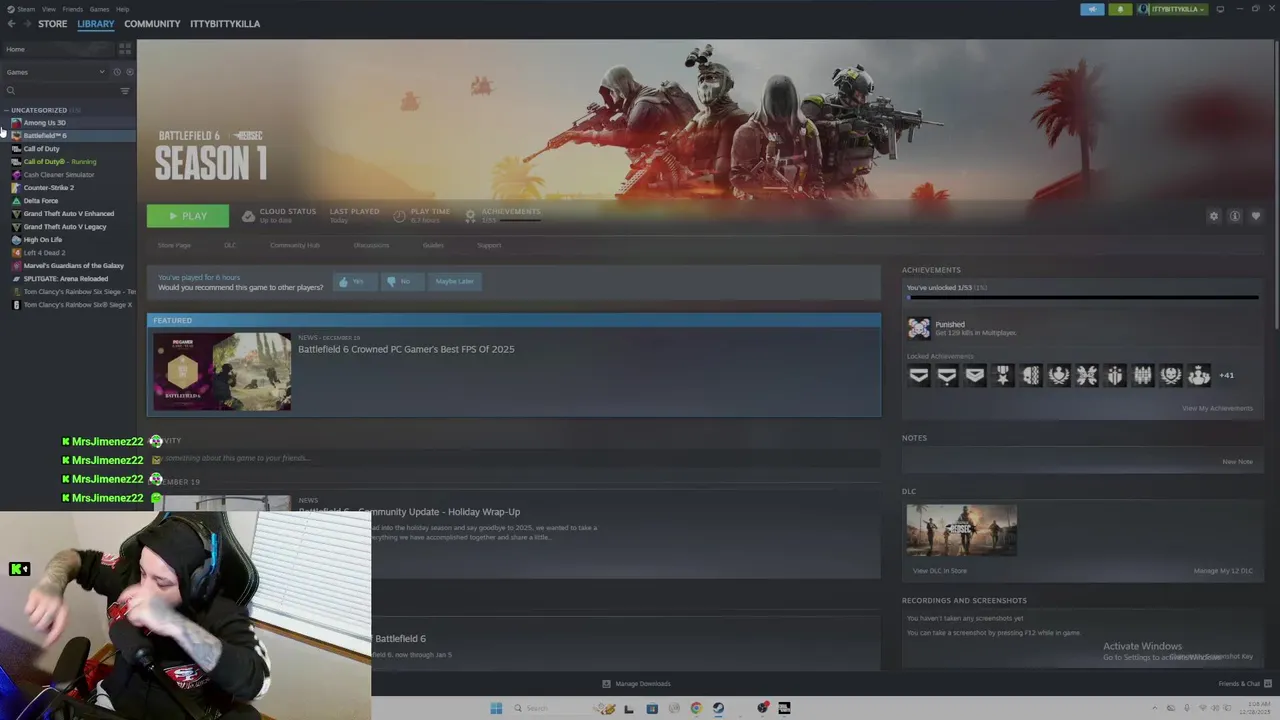
Task: Open the DLC Season 1 thumbnail
Action: (x=961, y=530)
